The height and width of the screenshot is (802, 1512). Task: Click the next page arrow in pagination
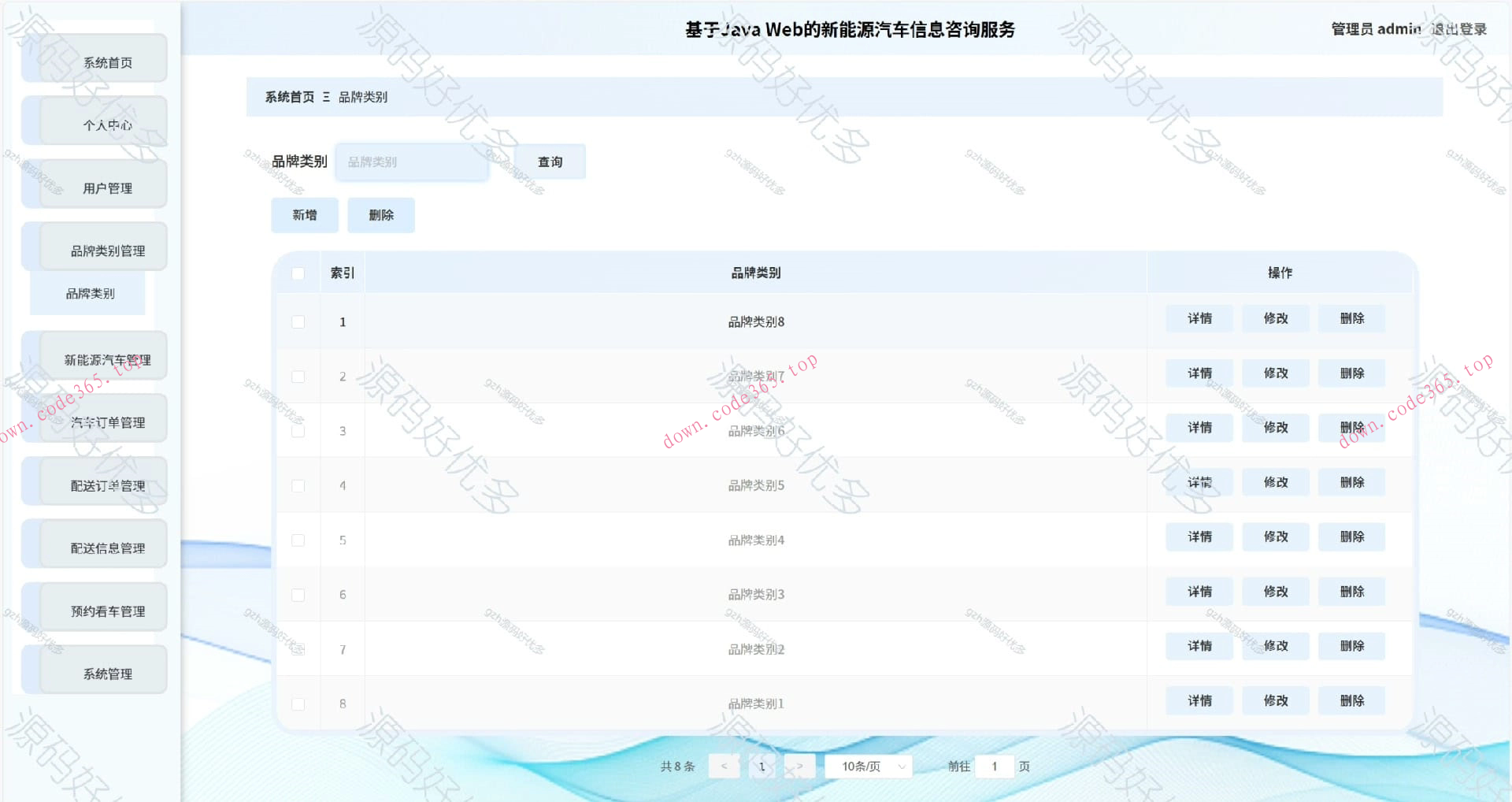click(799, 765)
